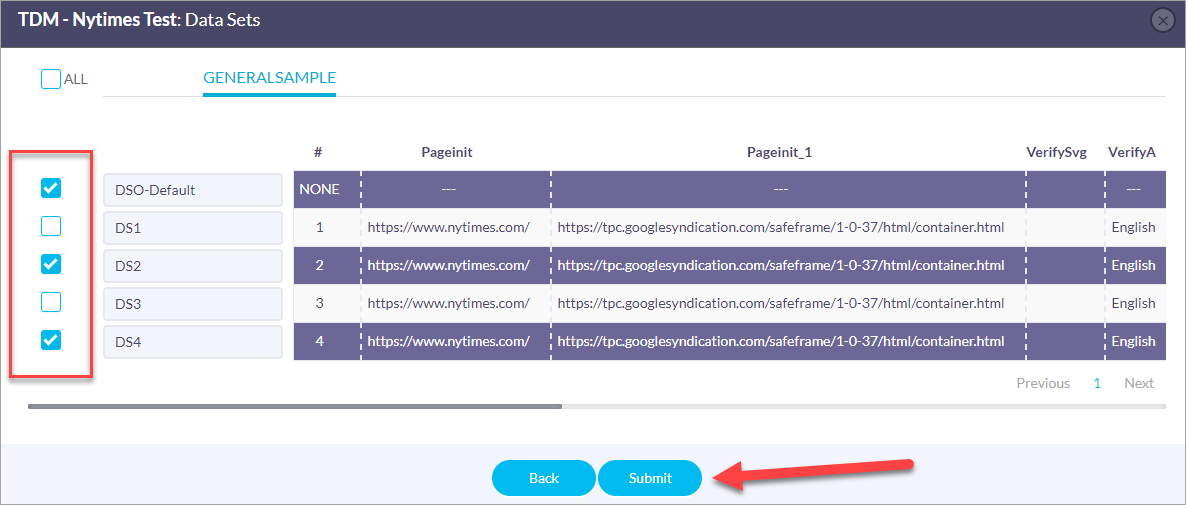
Task: Click row 1 googlesyndication container URL
Action: tap(781, 228)
